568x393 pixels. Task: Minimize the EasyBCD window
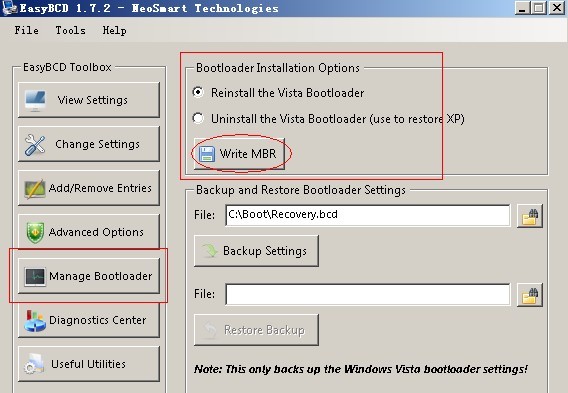522,8
